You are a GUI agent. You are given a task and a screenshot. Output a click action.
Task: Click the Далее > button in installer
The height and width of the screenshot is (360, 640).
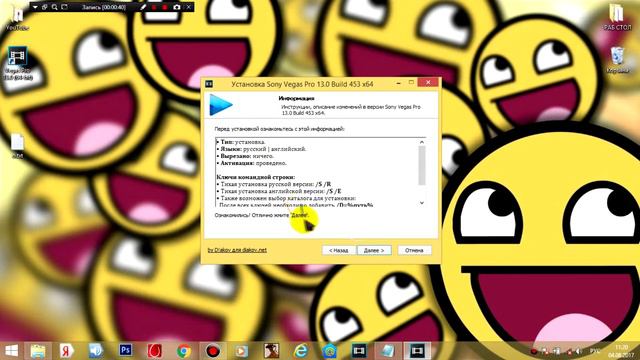pyautogui.click(x=374, y=250)
